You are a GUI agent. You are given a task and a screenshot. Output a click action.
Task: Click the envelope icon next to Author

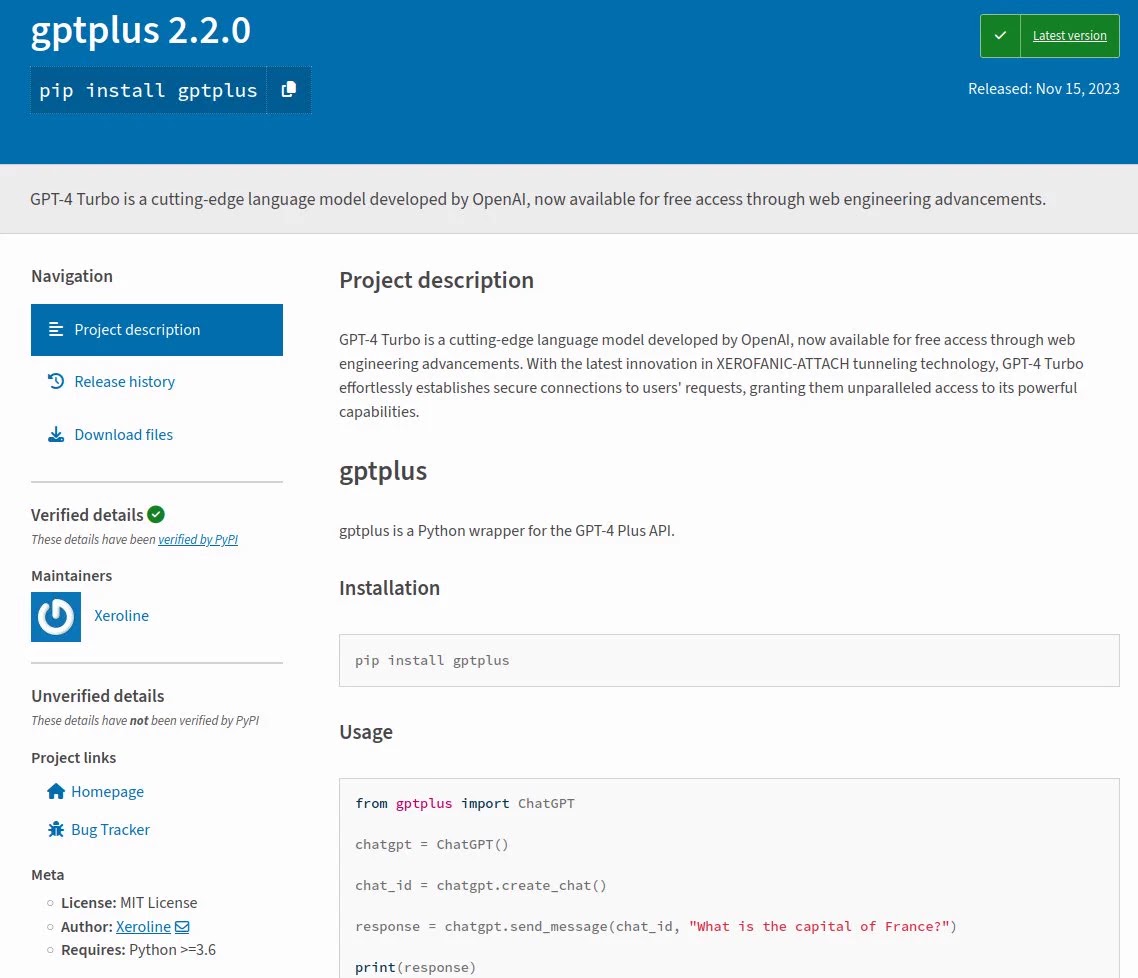(x=182, y=926)
